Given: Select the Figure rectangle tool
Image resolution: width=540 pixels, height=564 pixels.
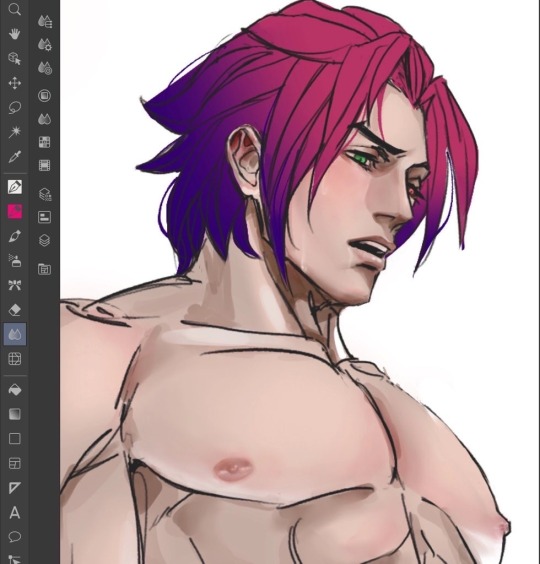Looking at the screenshot, I should point(14,439).
